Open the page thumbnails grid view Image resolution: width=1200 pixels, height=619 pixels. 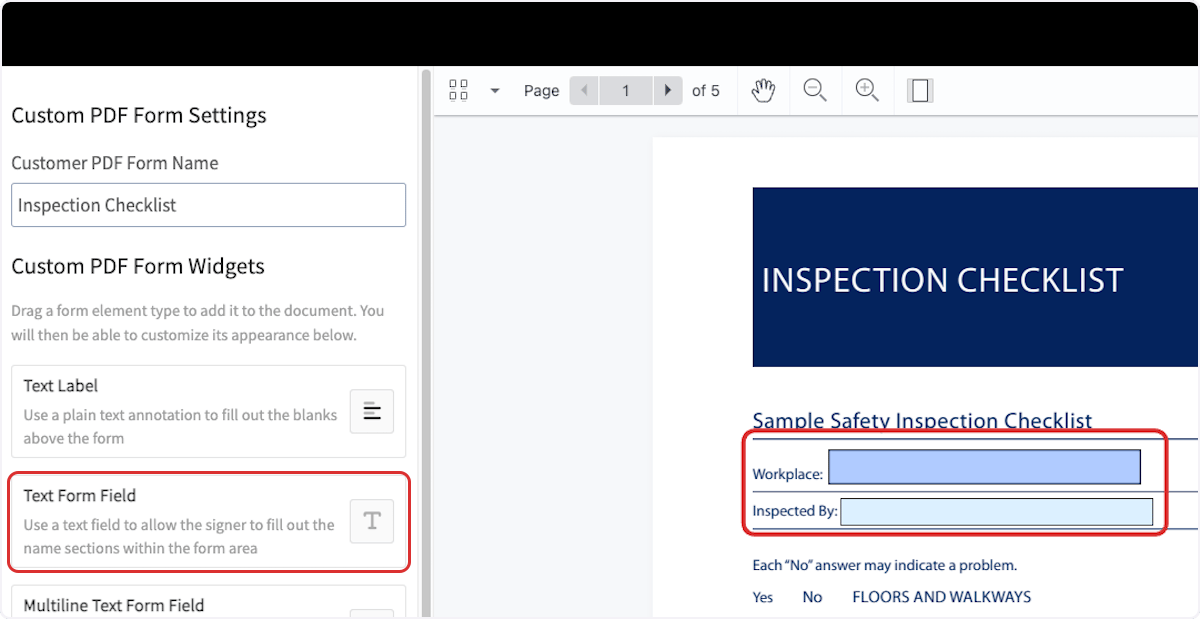pos(459,90)
